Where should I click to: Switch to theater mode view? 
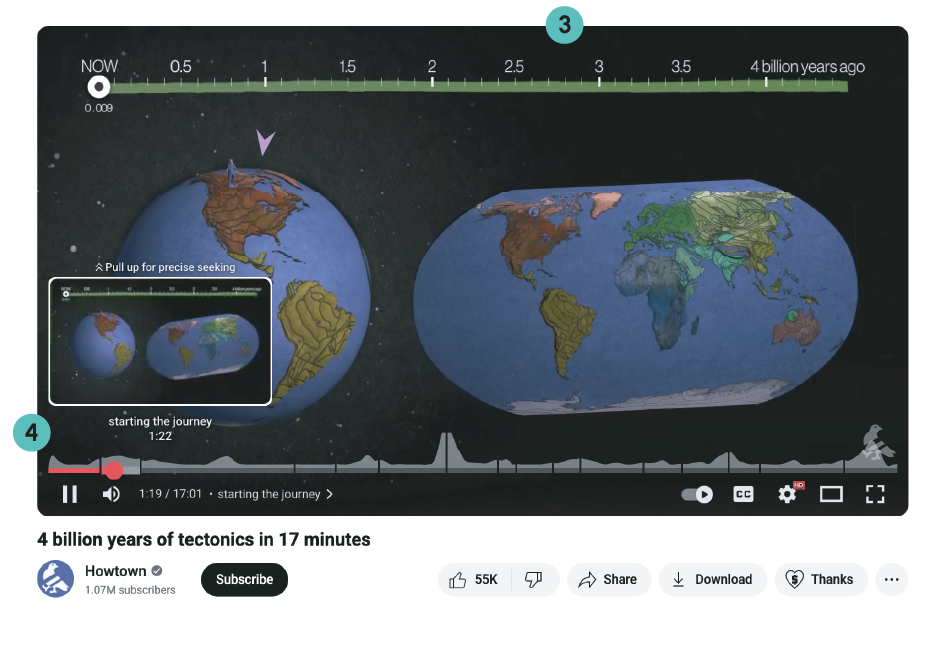coord(831,494)
